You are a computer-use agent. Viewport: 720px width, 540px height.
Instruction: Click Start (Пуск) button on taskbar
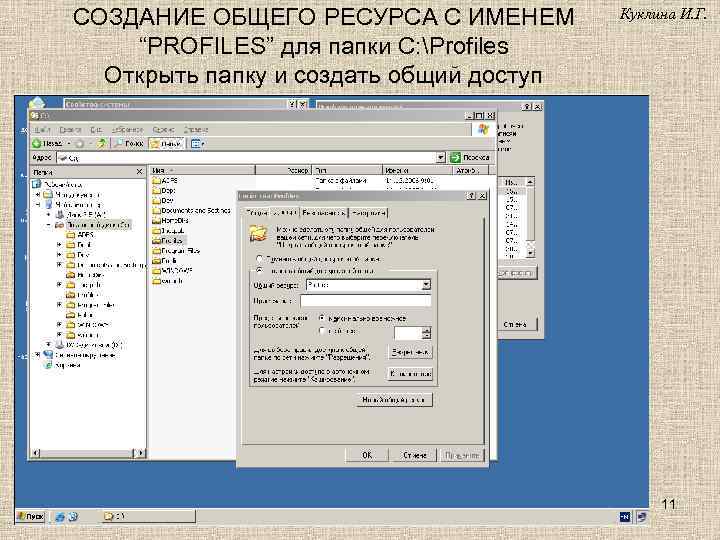tap(30, 517)
